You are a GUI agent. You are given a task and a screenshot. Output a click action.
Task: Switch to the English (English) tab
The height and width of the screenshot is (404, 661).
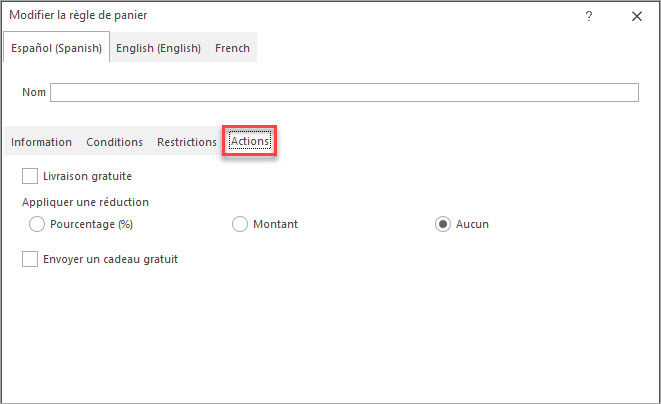pos(159,48)
